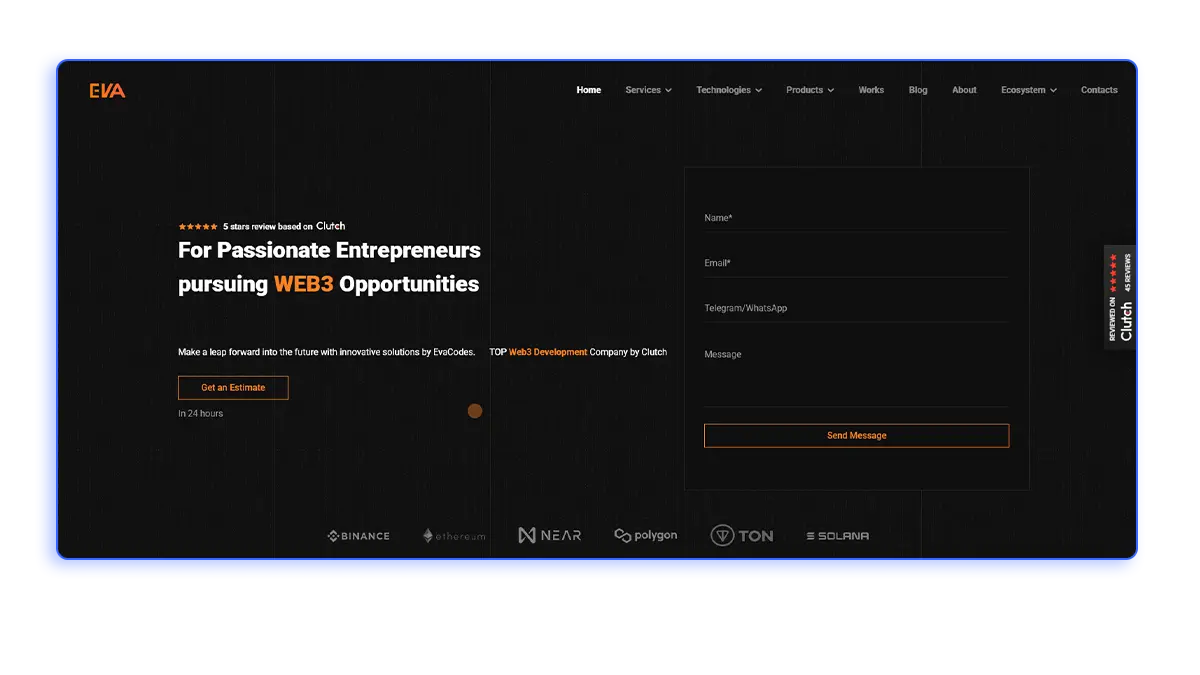
Task: Expand the Services dropdown
Action: [x=648, y=90]
